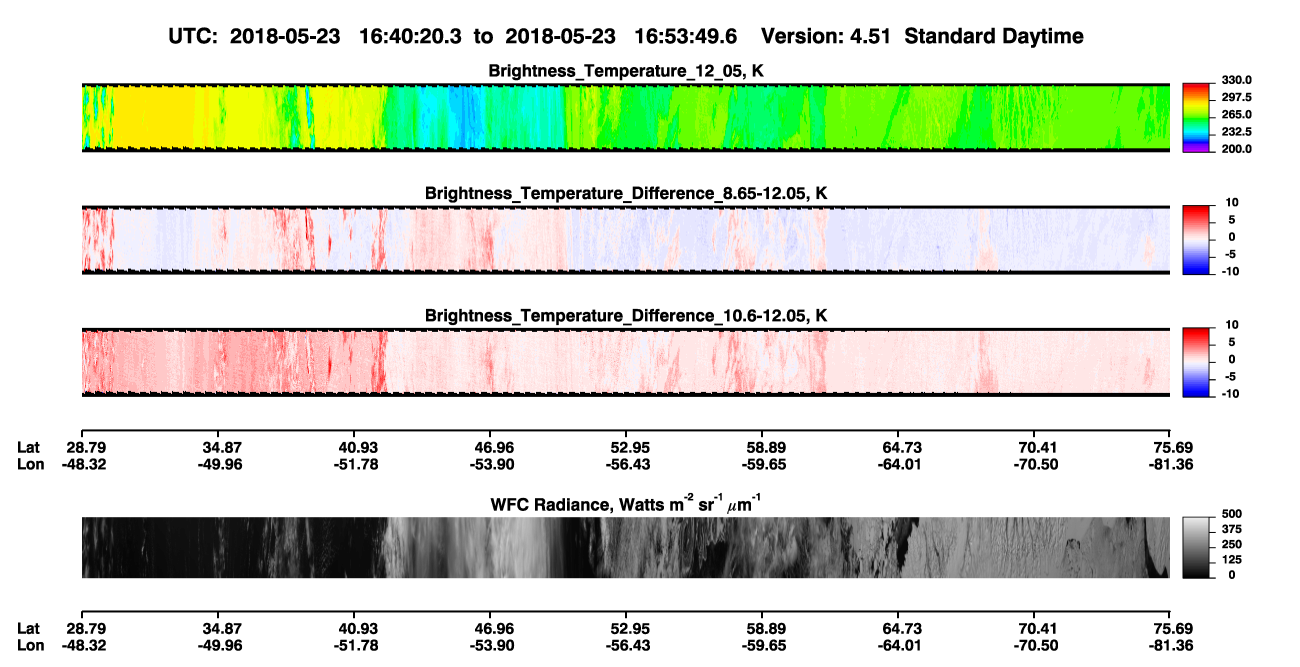Click longitude -59.65 below the WFC Radiance image
Screen dimensions: 1300x667
coord(762,645)
